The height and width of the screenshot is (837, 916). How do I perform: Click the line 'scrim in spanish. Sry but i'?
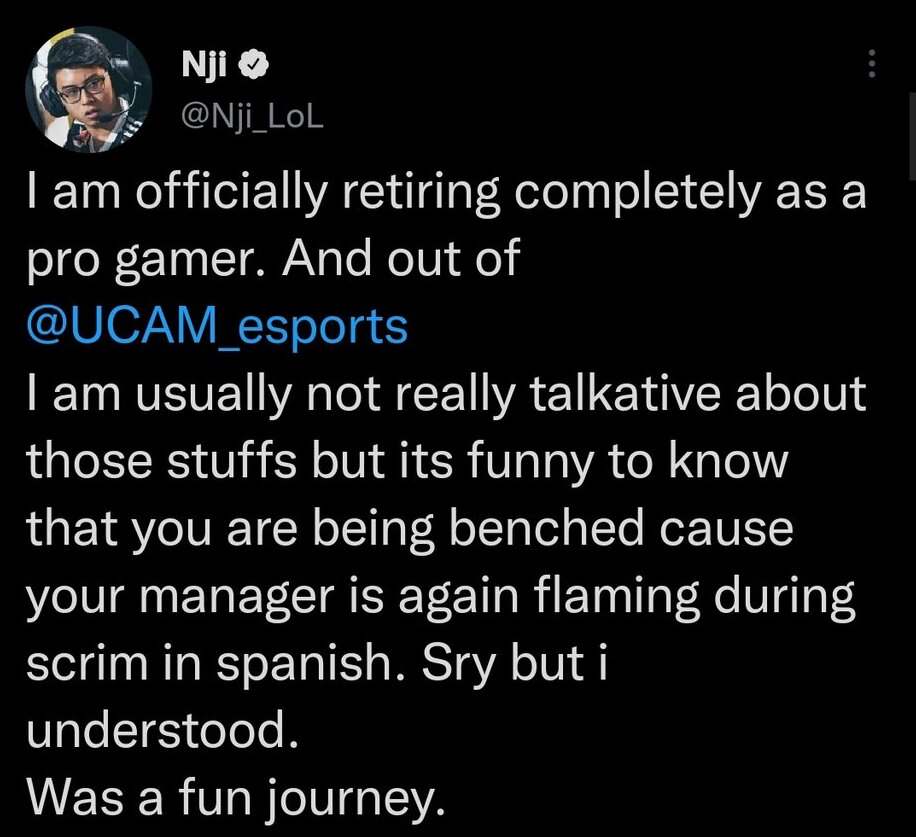(317, 665)
